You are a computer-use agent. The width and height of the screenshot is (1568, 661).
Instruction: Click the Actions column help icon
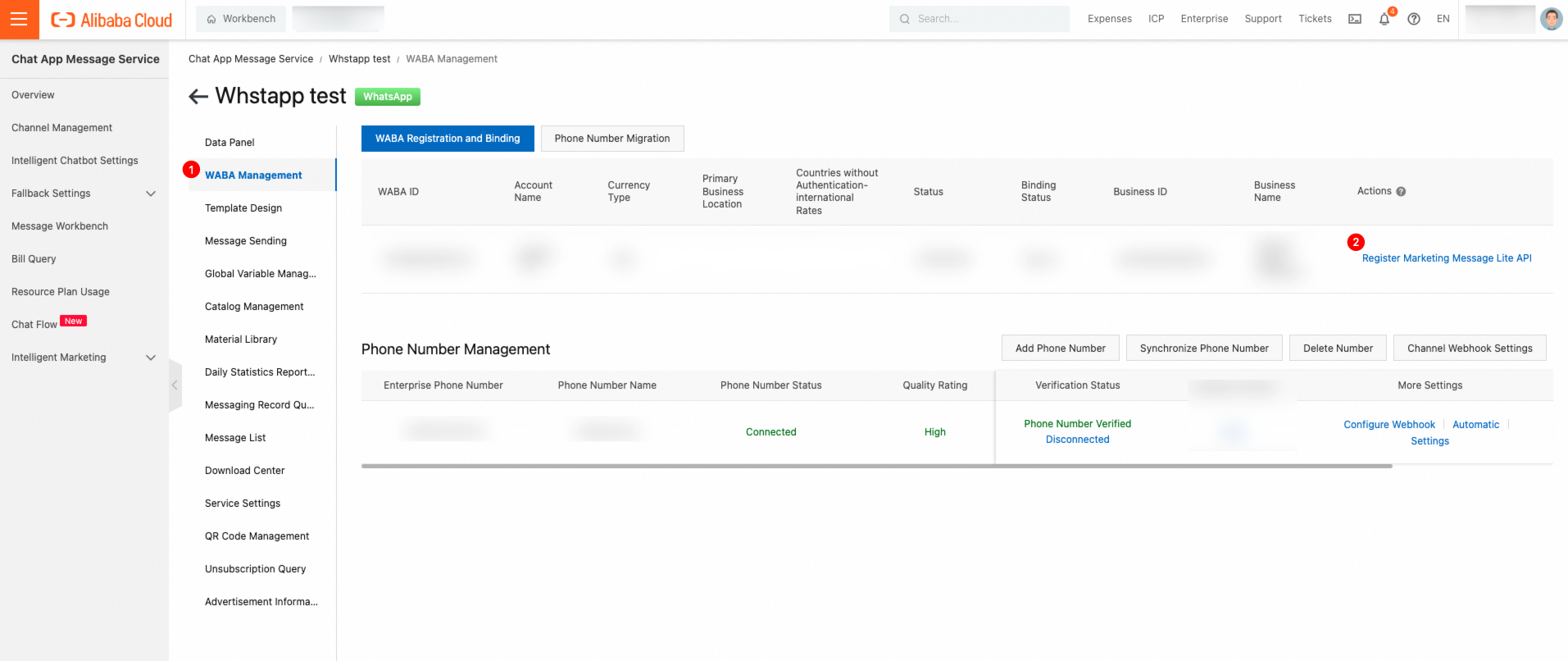point(1401,192)
